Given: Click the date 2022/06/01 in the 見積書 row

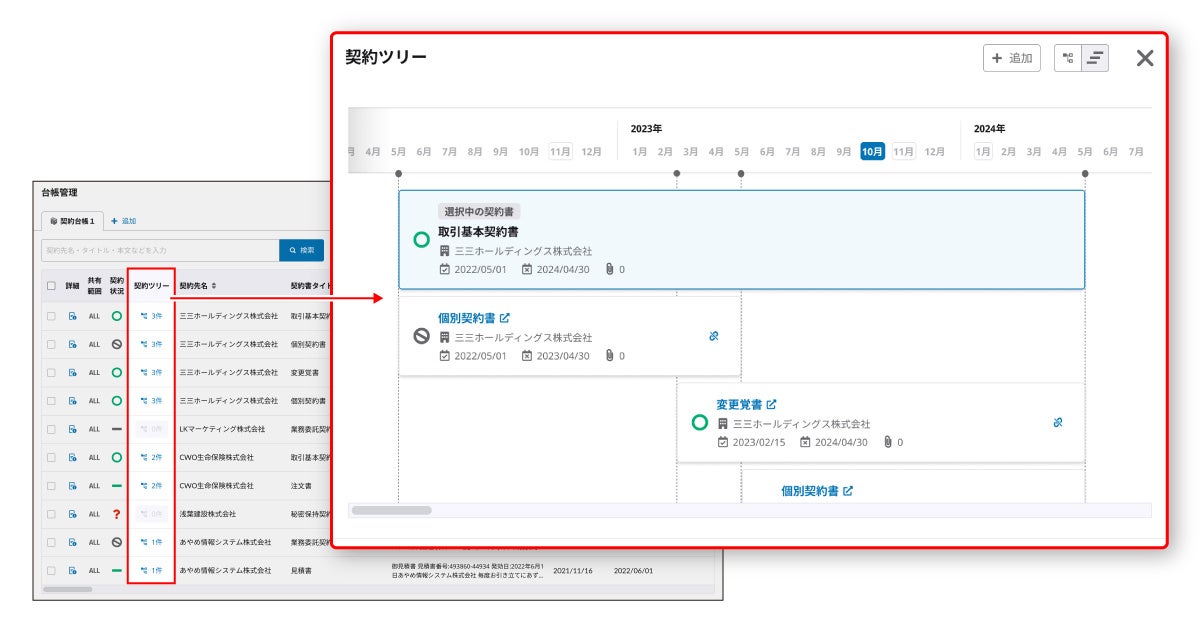Looking at the screenshot, I should click(633, 570).
